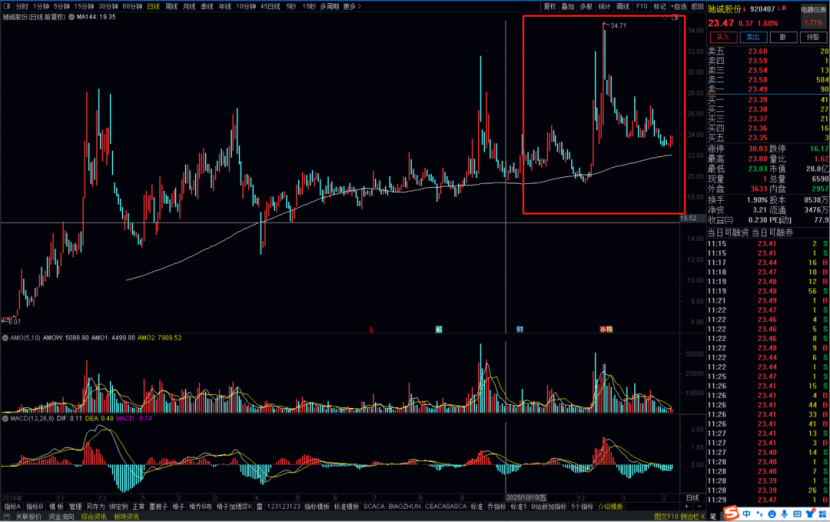The height and width of the screenshot is (522, 830).
Task: Switch to the 日线 daily chart period
Action: click(x=152, y=5)
